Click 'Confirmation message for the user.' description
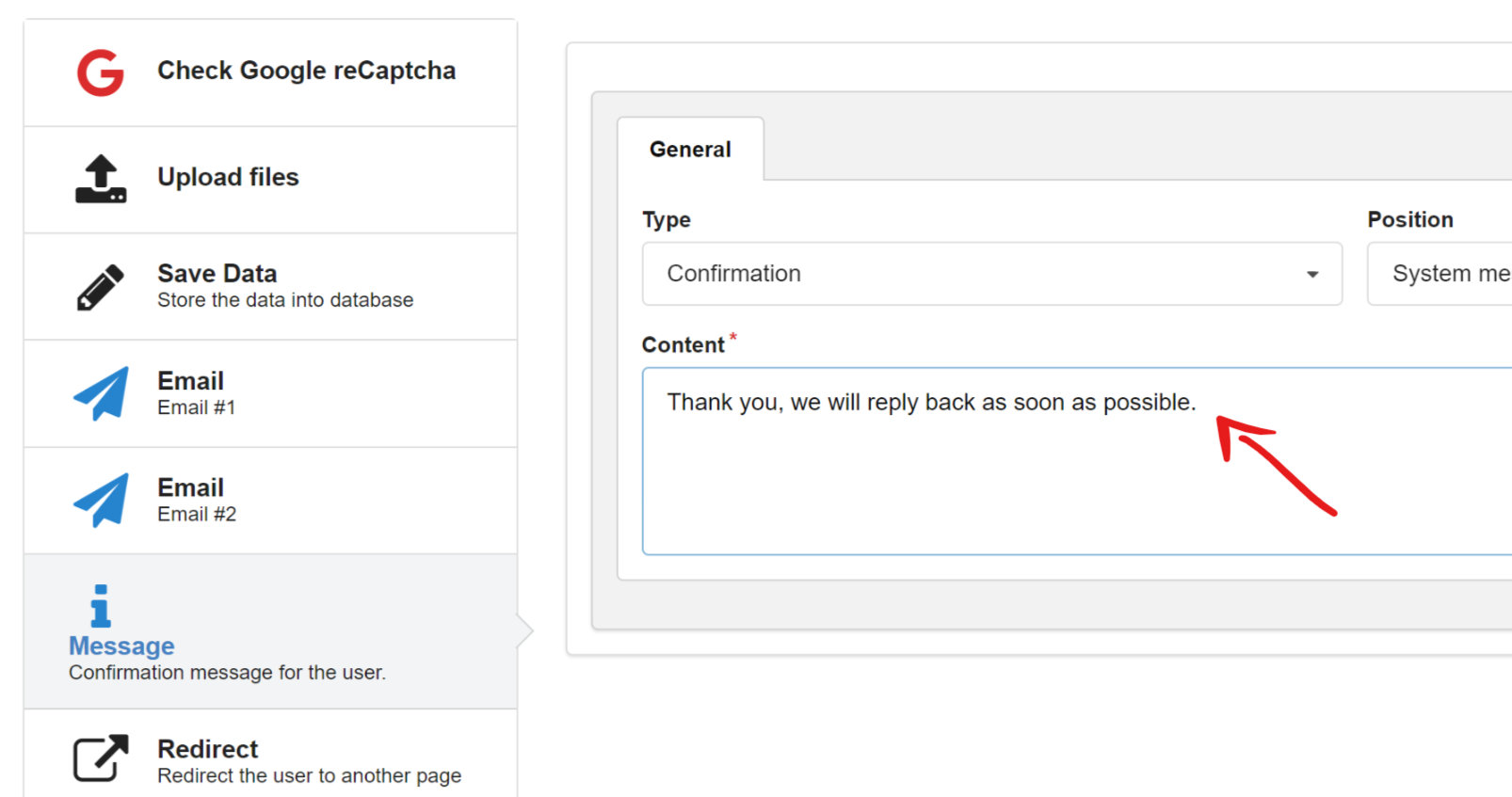Image resolution: width=1512 pixels, height=797 pixels. (x=227, y=673)
